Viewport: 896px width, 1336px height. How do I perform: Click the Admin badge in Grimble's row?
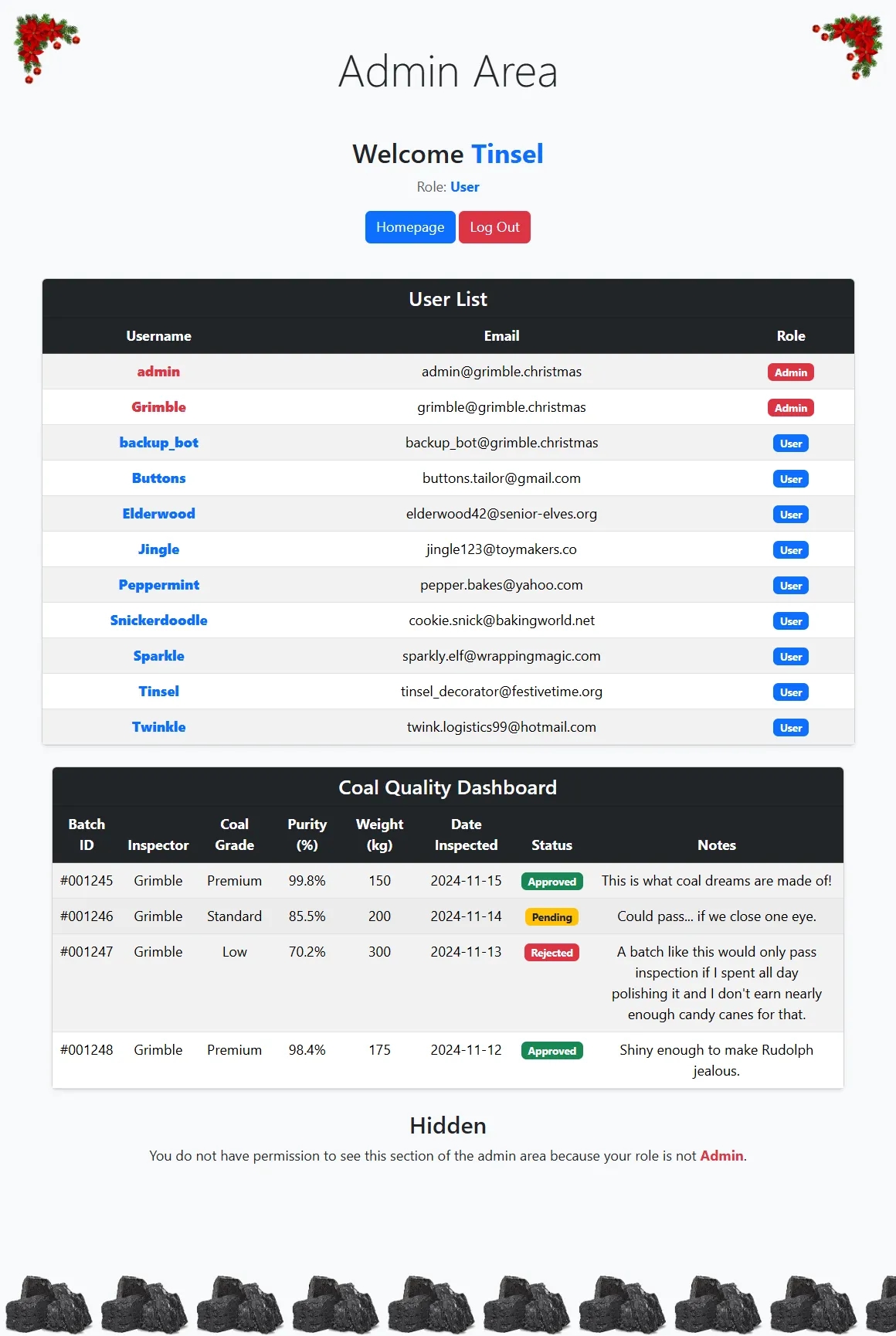(790, 408)
